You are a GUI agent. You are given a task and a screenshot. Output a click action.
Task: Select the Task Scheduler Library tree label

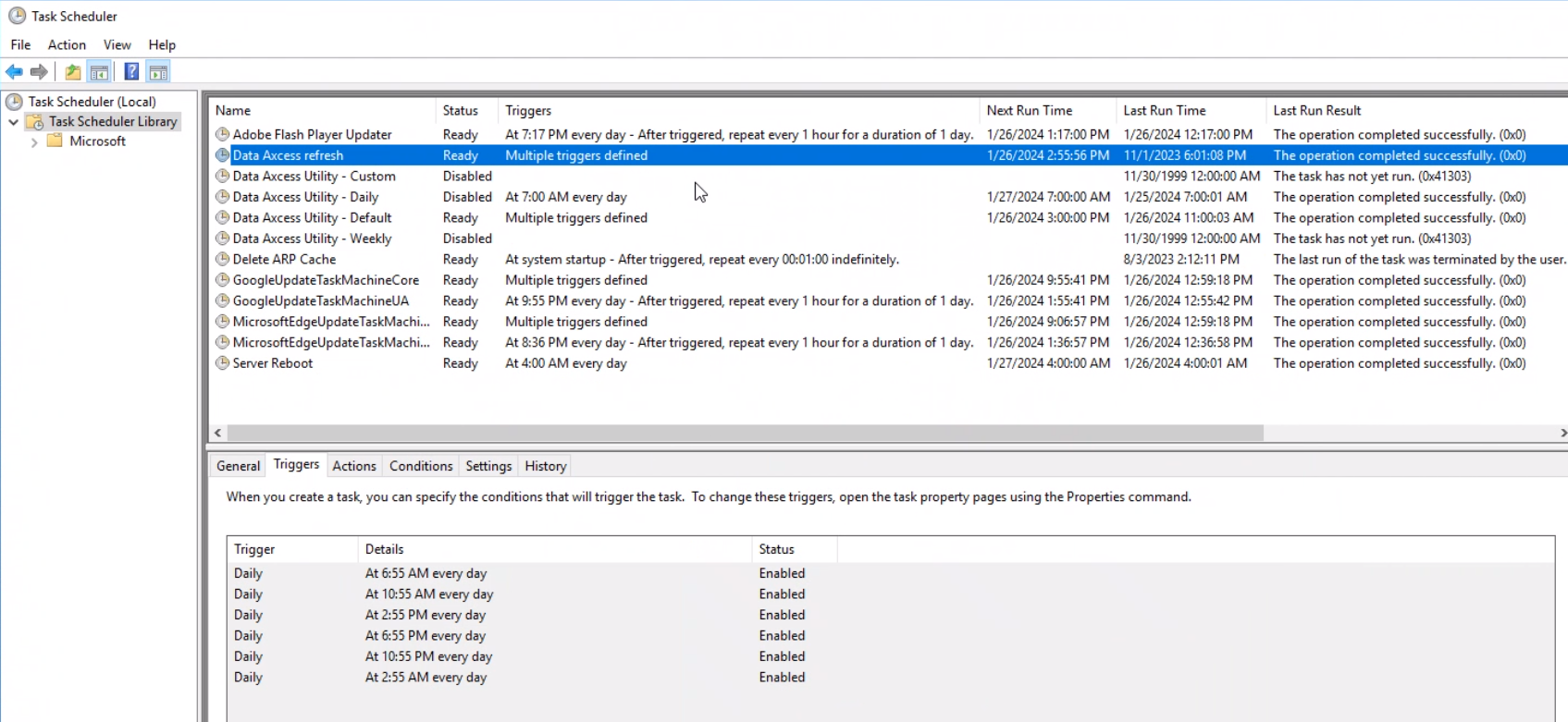pyautogui.click(x=113, y=121)
